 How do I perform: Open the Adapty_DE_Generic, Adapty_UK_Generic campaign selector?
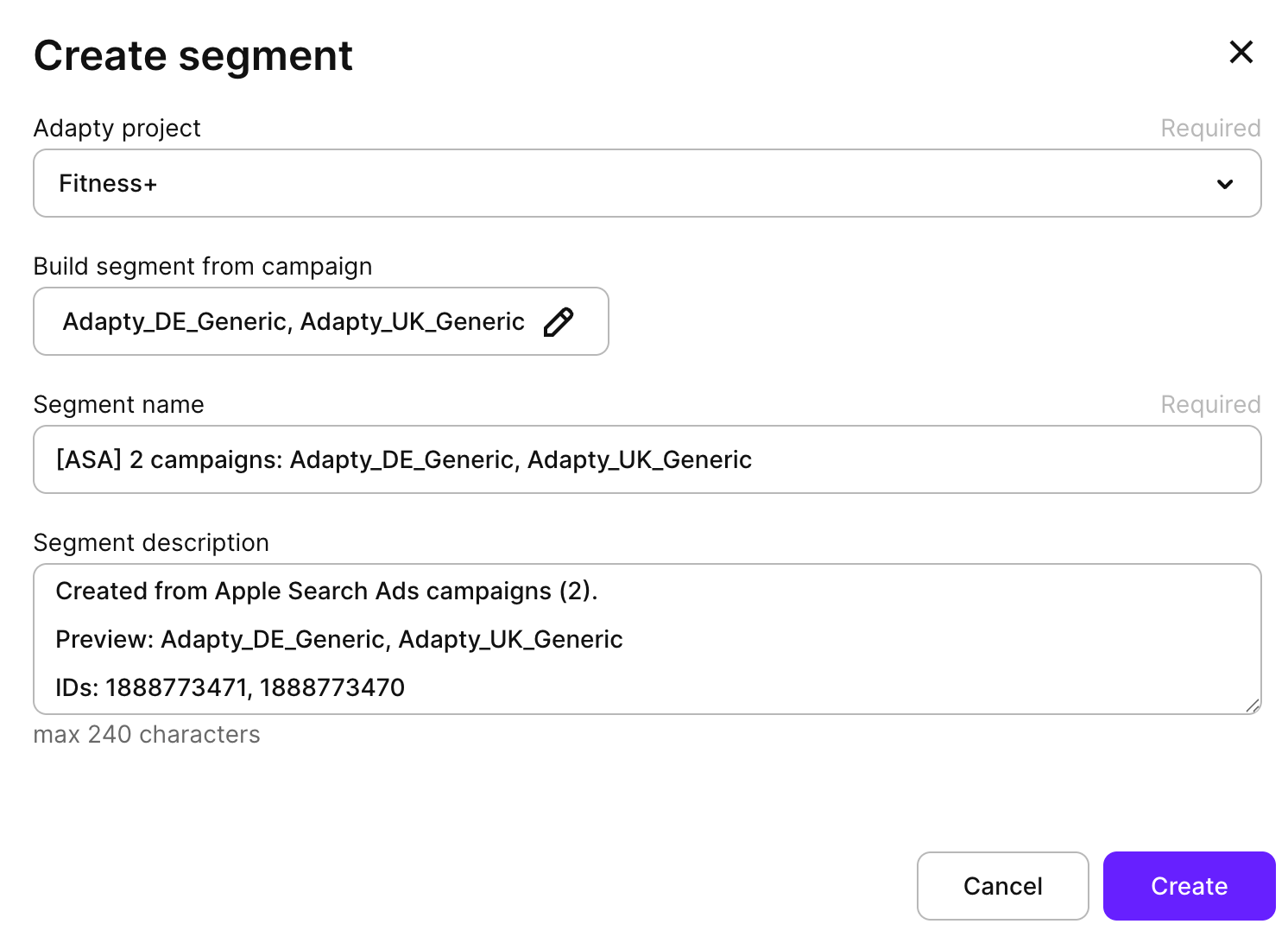point(294,322)
